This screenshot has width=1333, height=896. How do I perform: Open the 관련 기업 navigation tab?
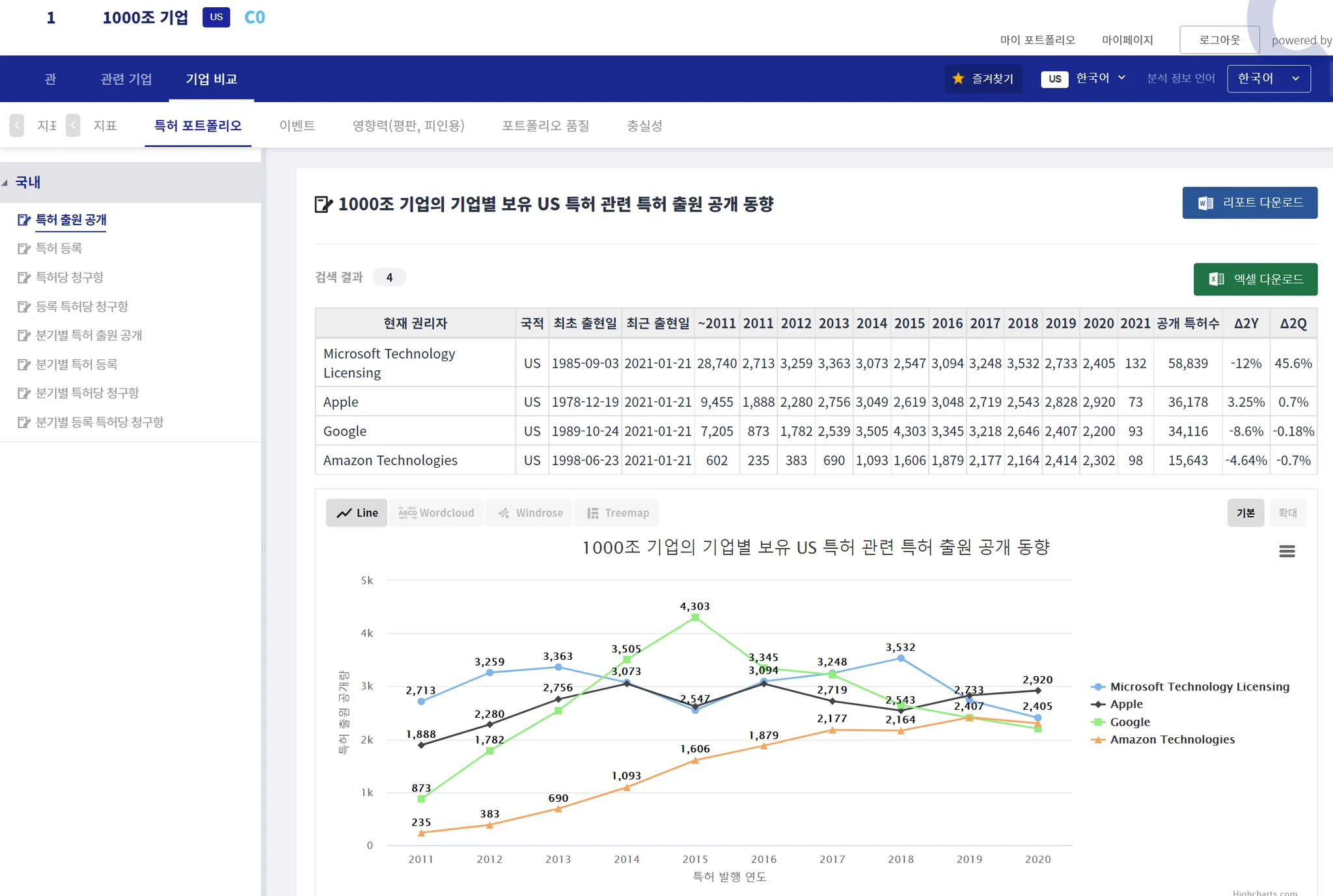(x=126, y=79)
